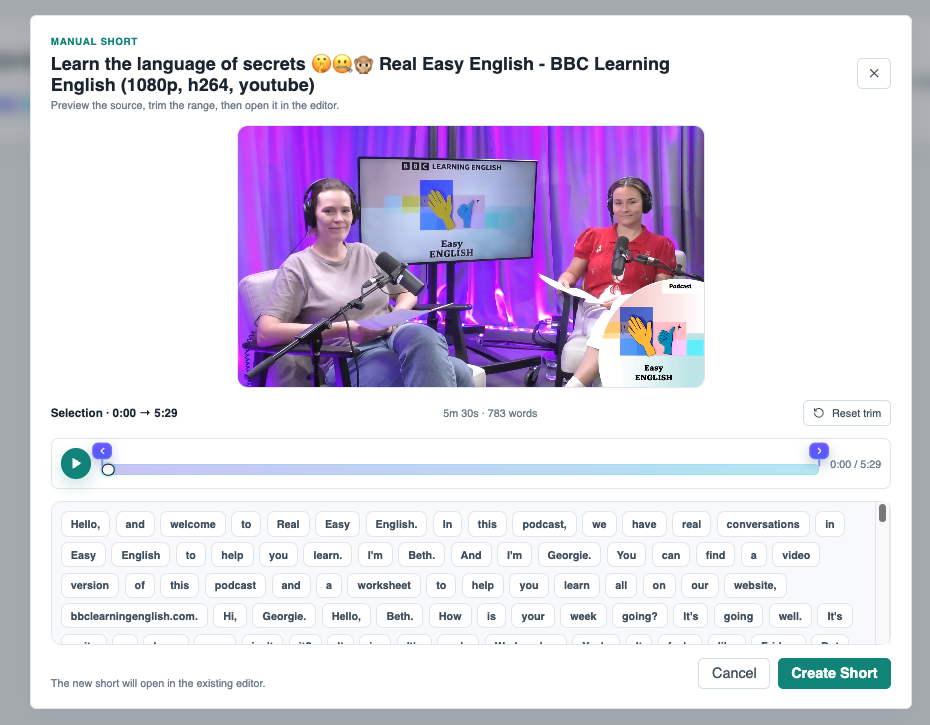Select the transcript word "can"
The image size is (930, 725).
click(671, 555)
